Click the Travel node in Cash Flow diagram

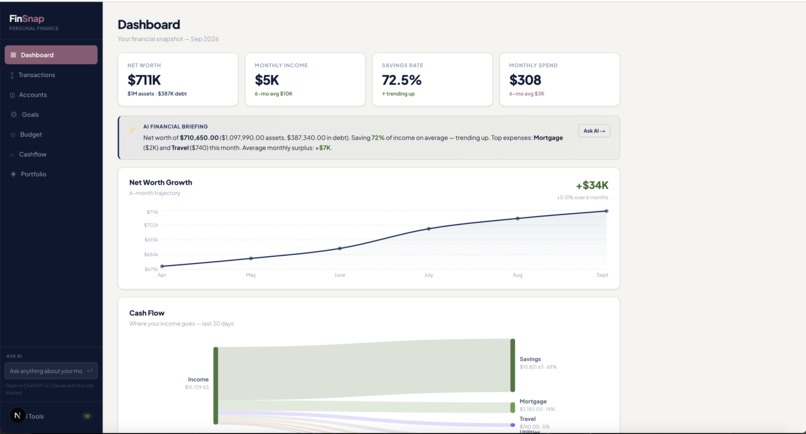pos(512,425)
